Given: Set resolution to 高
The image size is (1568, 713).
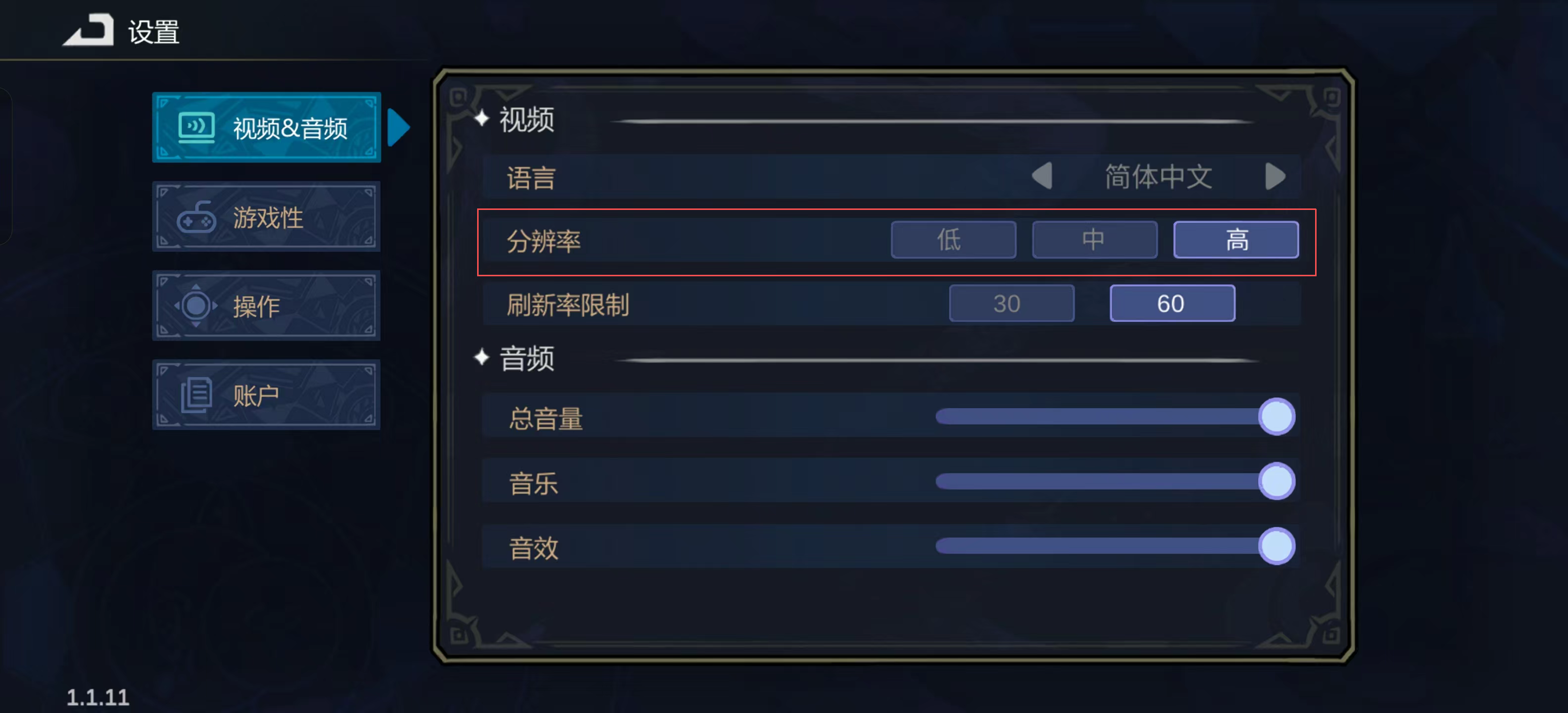Looking at the screenshot, I should pos(1236,240).
